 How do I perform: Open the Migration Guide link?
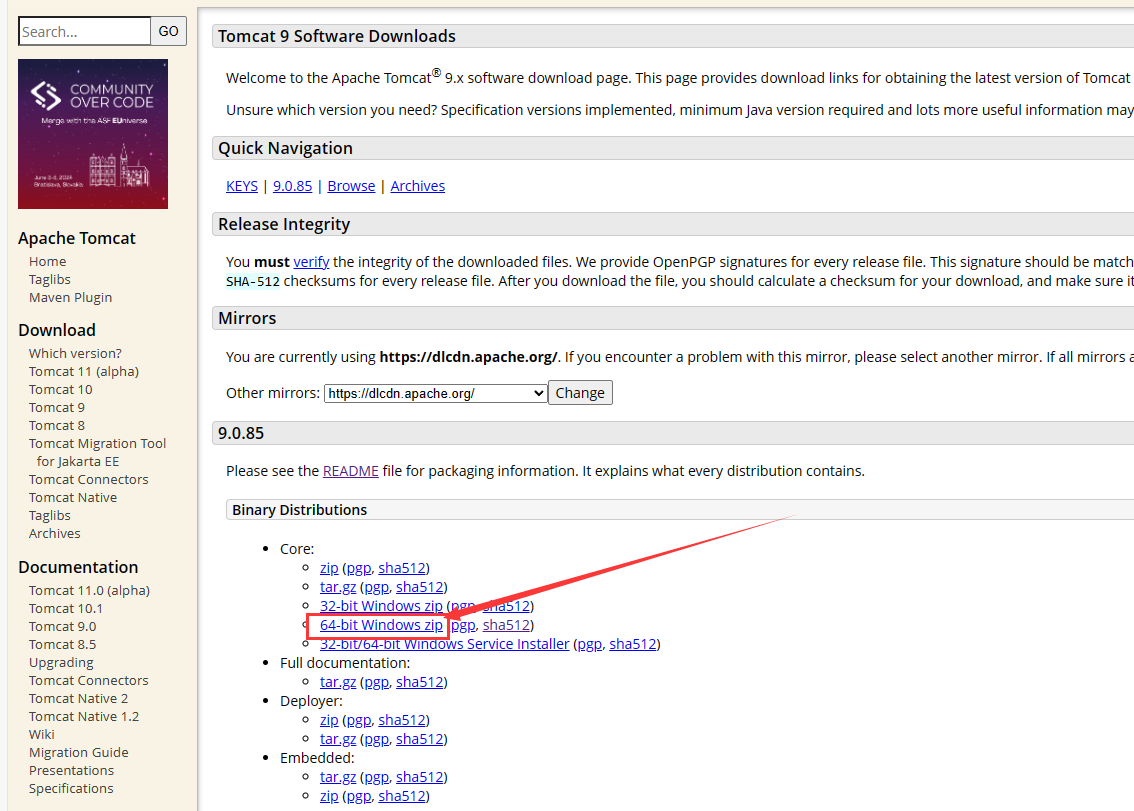(x=79, y=752)
